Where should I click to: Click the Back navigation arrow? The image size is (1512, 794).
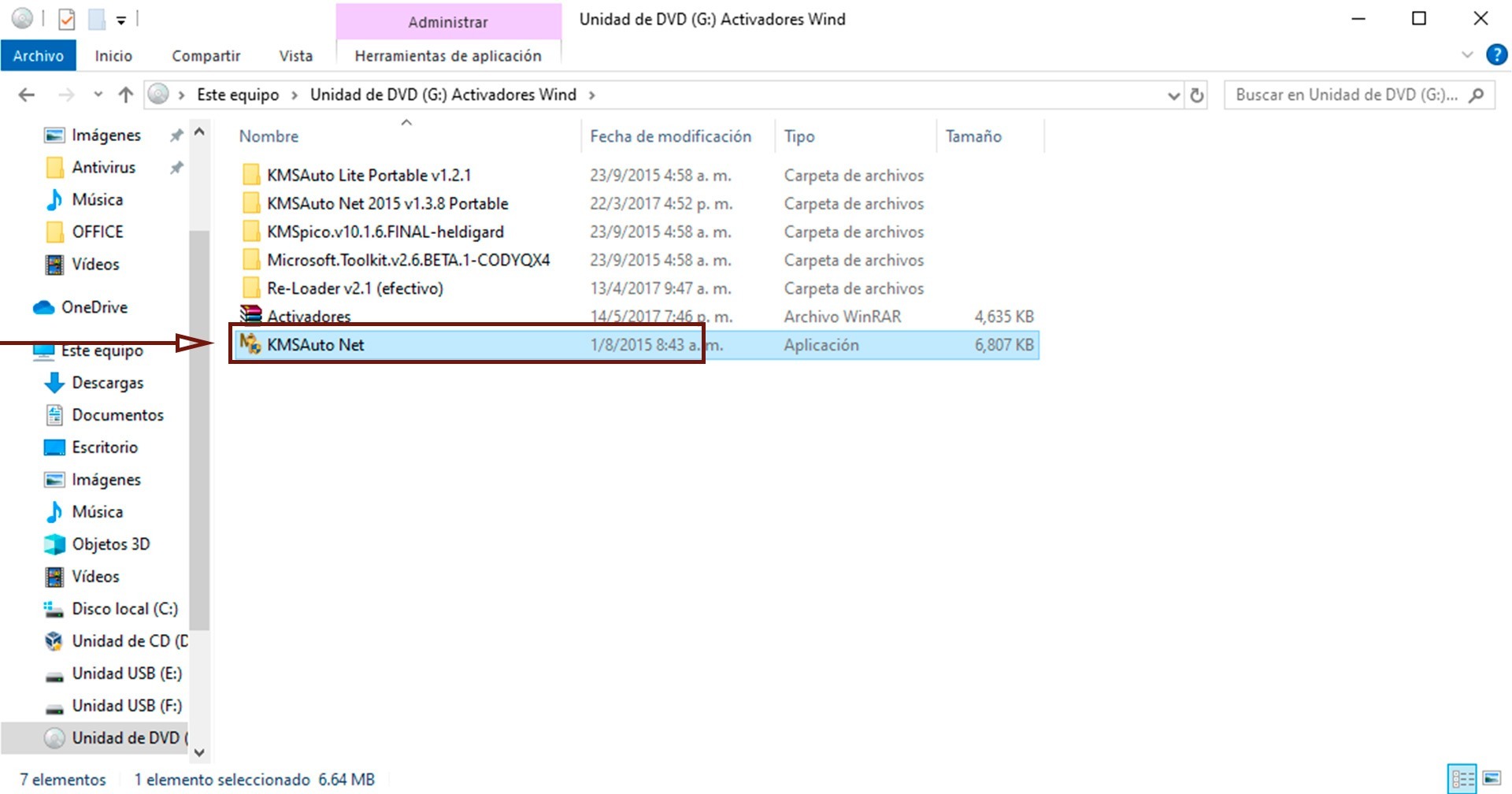tap(27, 95)
